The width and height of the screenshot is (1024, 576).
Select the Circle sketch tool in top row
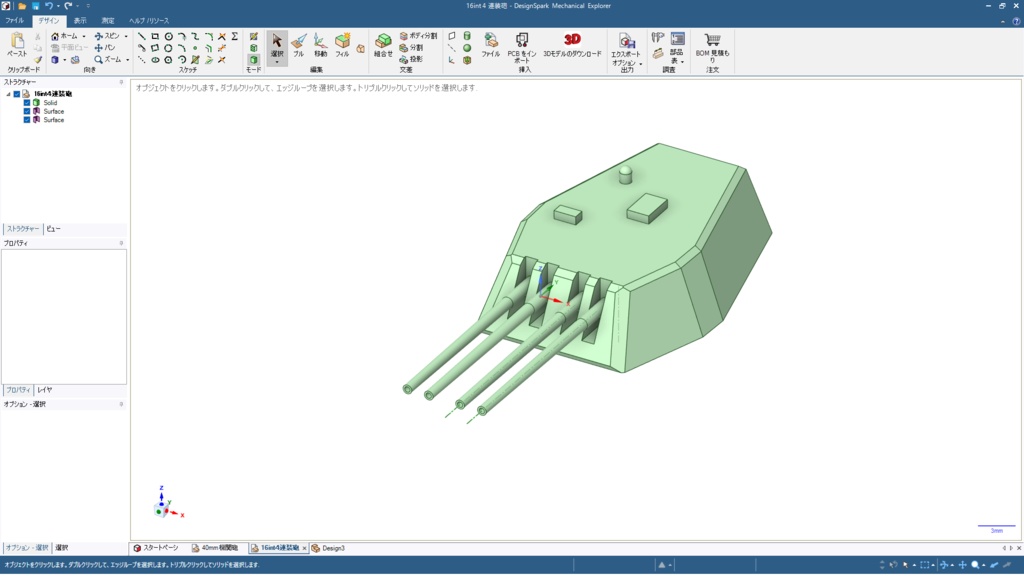[168, 37]
